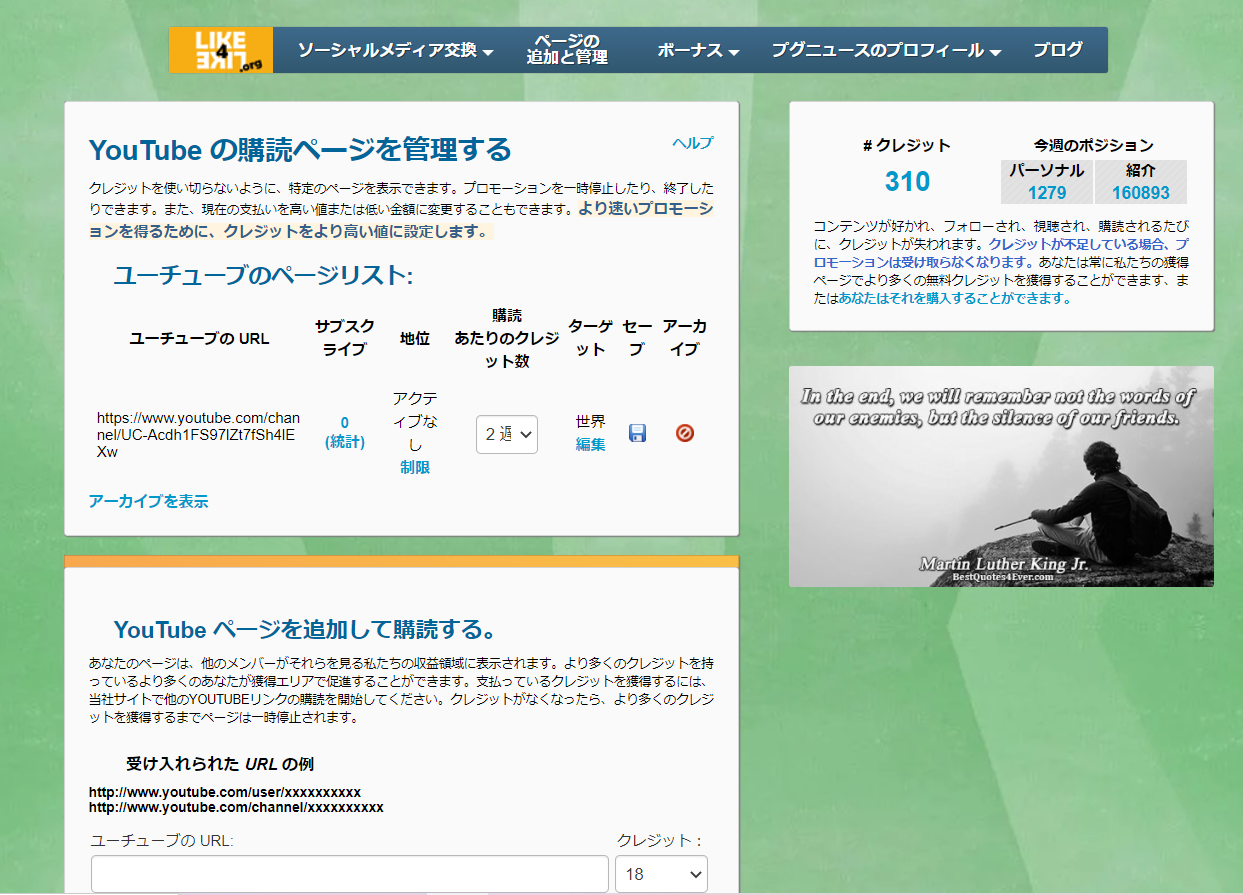This screenshot has height=895, width=1243.
Task: Click the Like4Like.org logo
Action: (221, 50)
